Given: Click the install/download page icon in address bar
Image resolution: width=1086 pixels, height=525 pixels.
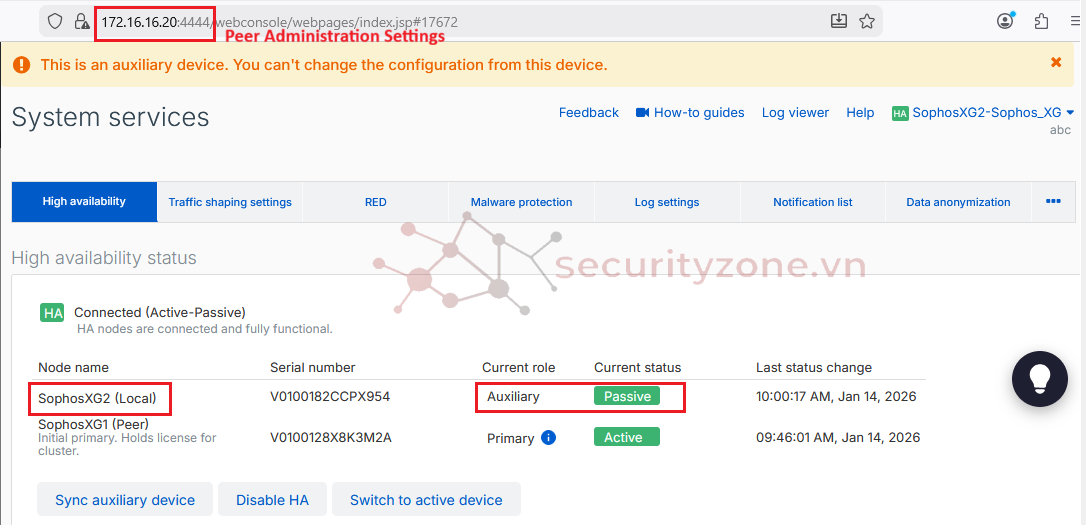Looking at the screenshot, I should point(838,21).
